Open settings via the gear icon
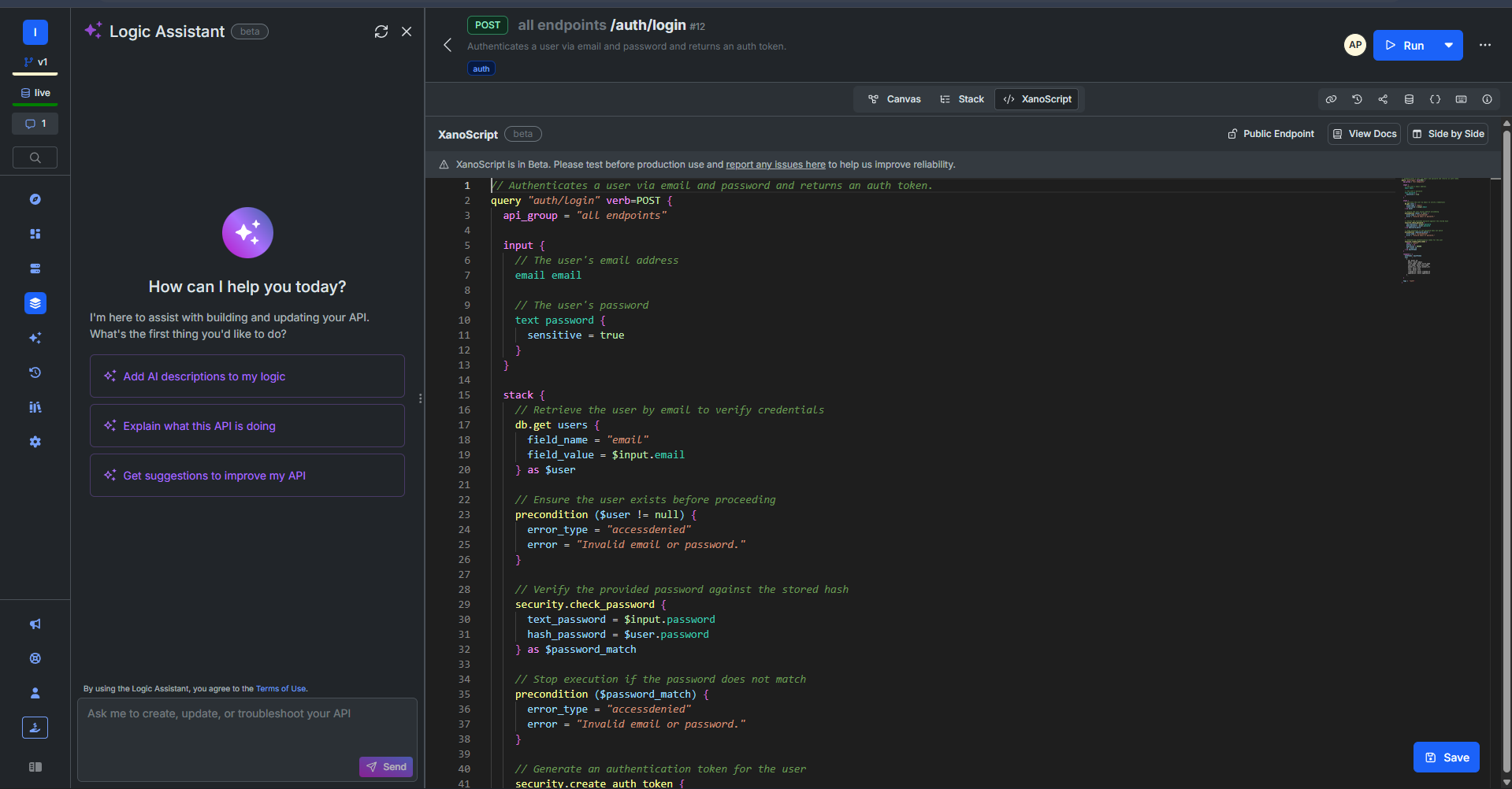This screenshot has height=789, width=1512. click(35, 442)
